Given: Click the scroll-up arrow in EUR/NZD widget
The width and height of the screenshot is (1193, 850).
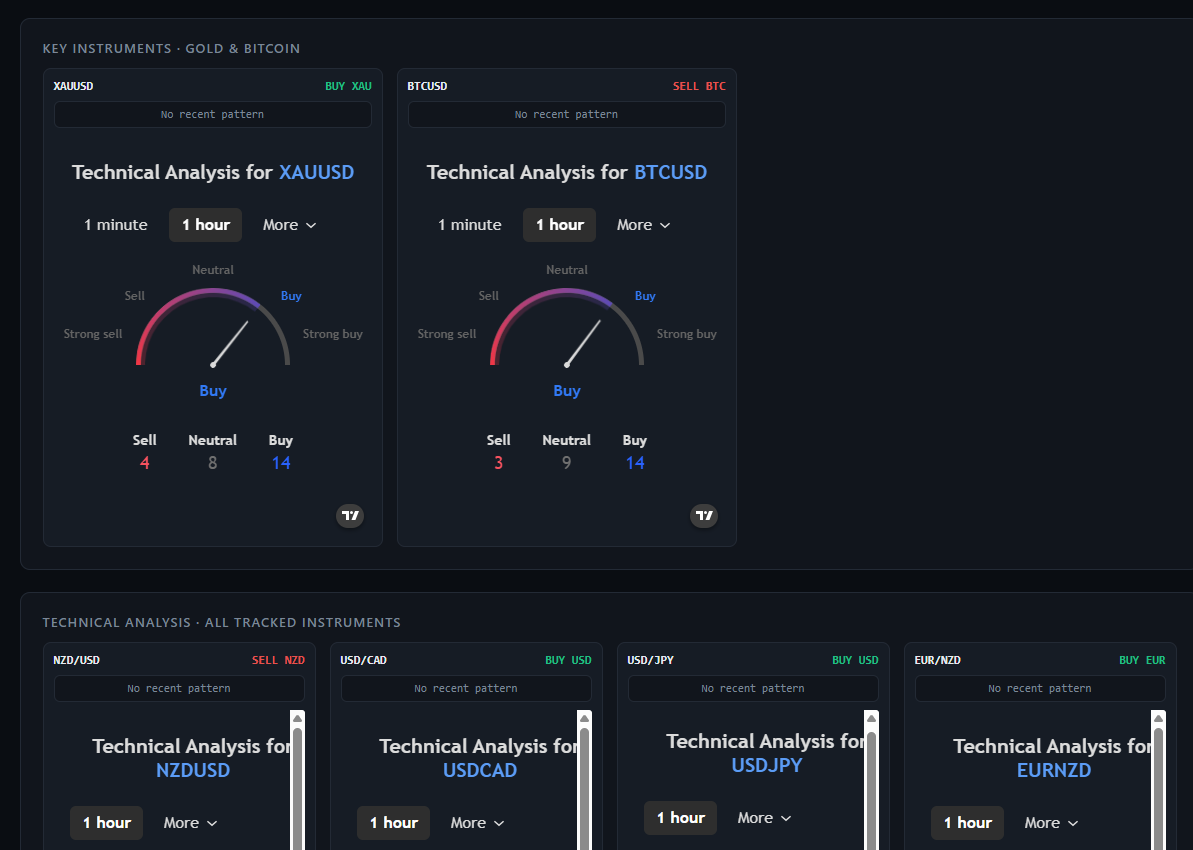Looking at the screenshot, I should 1158,718.
